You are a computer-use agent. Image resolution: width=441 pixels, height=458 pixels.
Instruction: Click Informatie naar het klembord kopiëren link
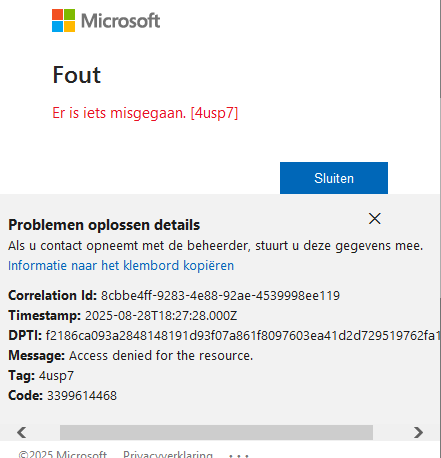121,266
